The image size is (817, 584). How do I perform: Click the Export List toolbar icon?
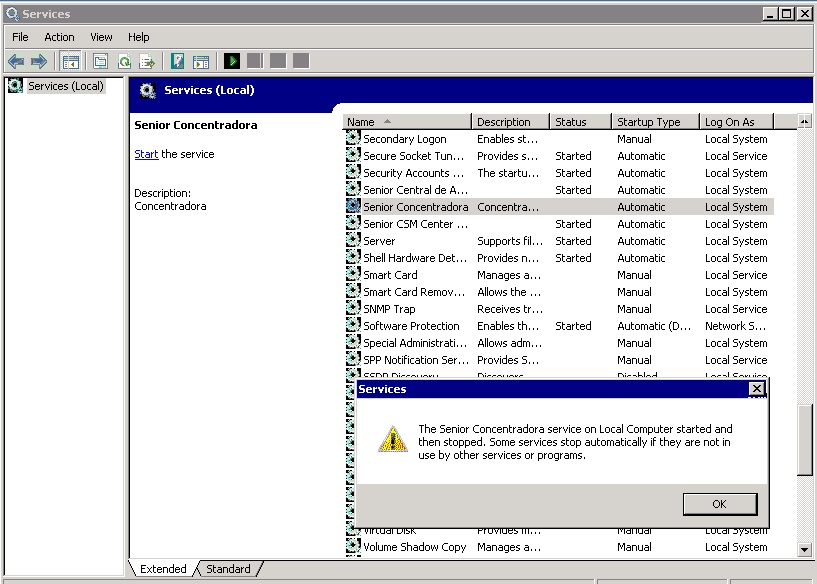[x=147, y=61]
